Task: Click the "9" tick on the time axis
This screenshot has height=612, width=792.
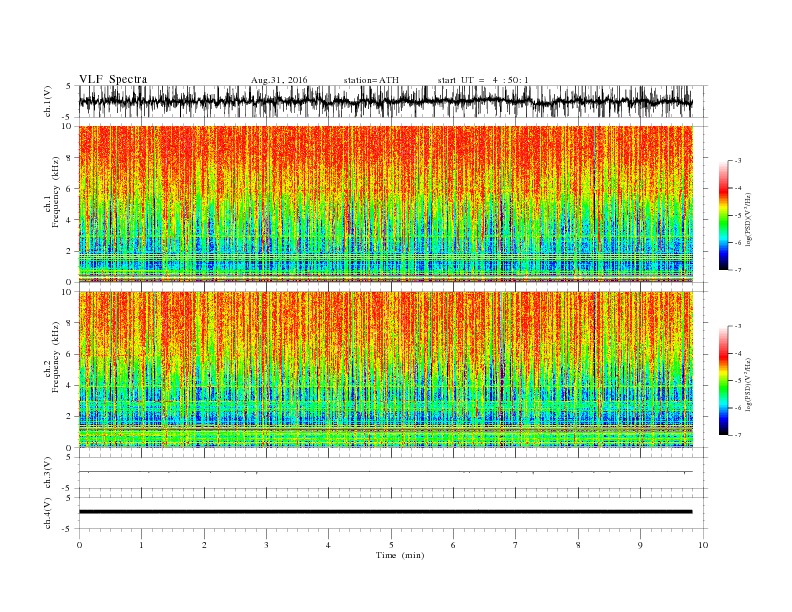Action: (x=640, y=545)
